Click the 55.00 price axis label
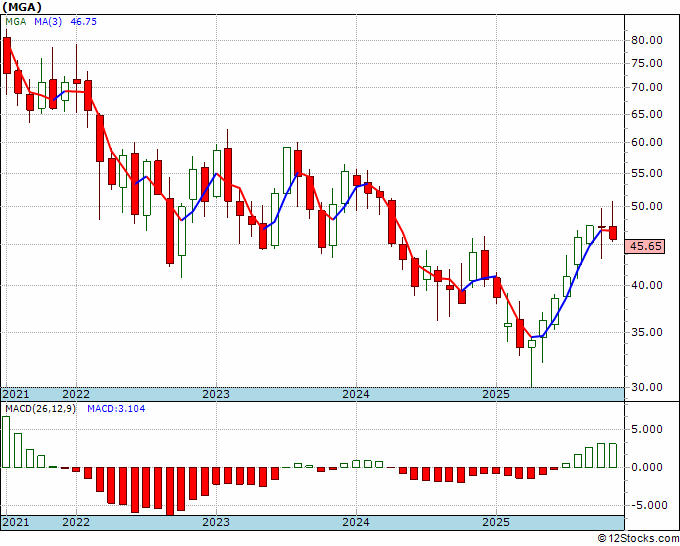This screenshot has width=680, height=546. (x=647, y=173)
